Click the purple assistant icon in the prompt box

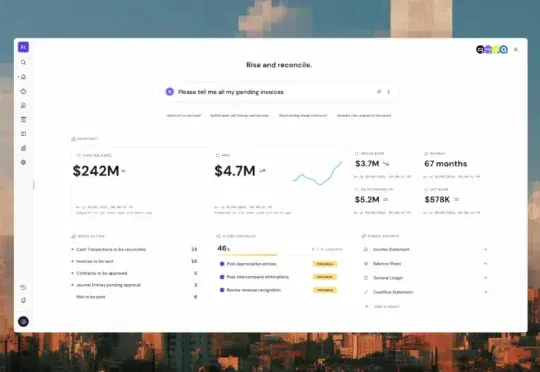click(169, 92)
